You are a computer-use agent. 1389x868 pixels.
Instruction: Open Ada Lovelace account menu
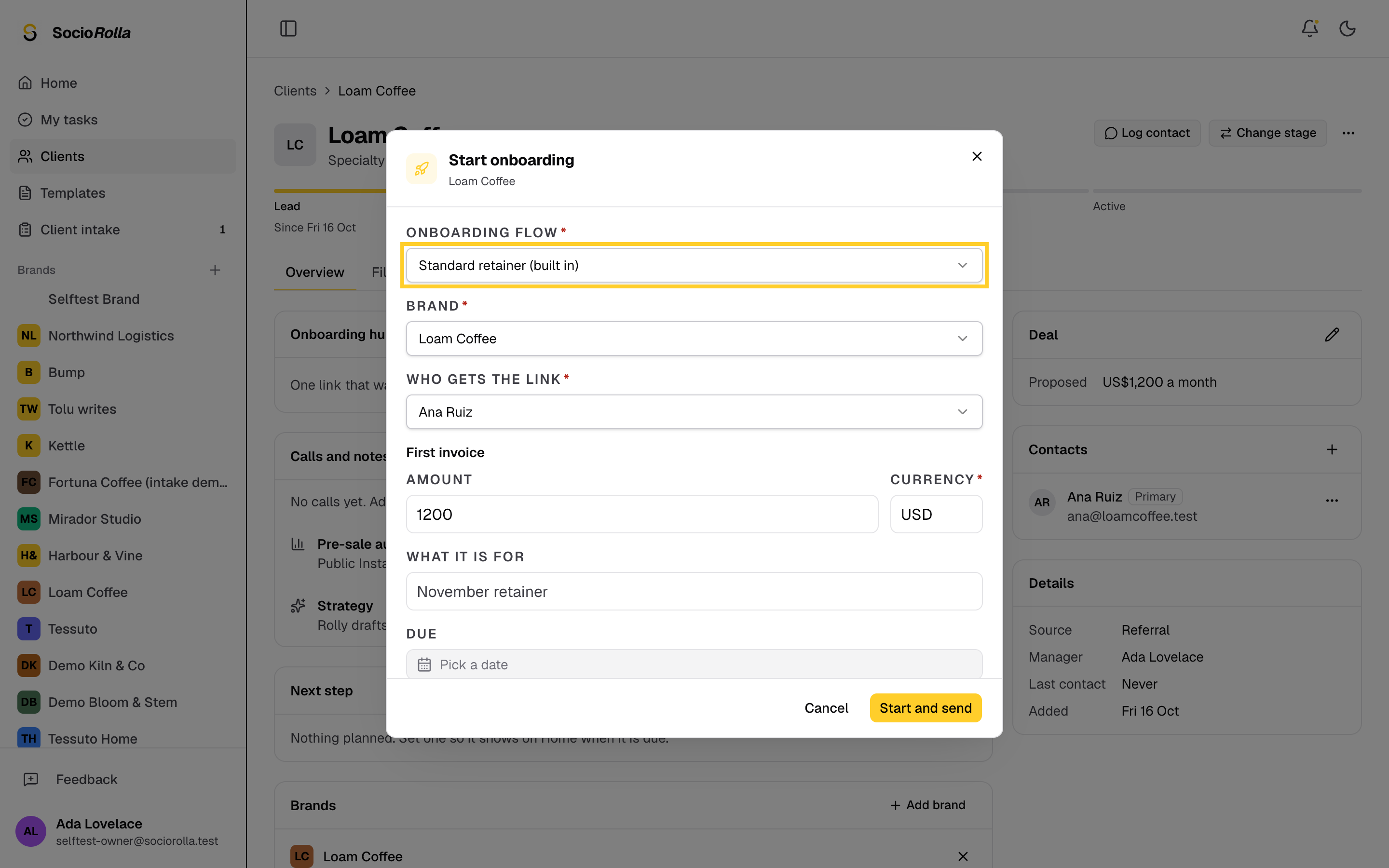[x=123, y=831]
